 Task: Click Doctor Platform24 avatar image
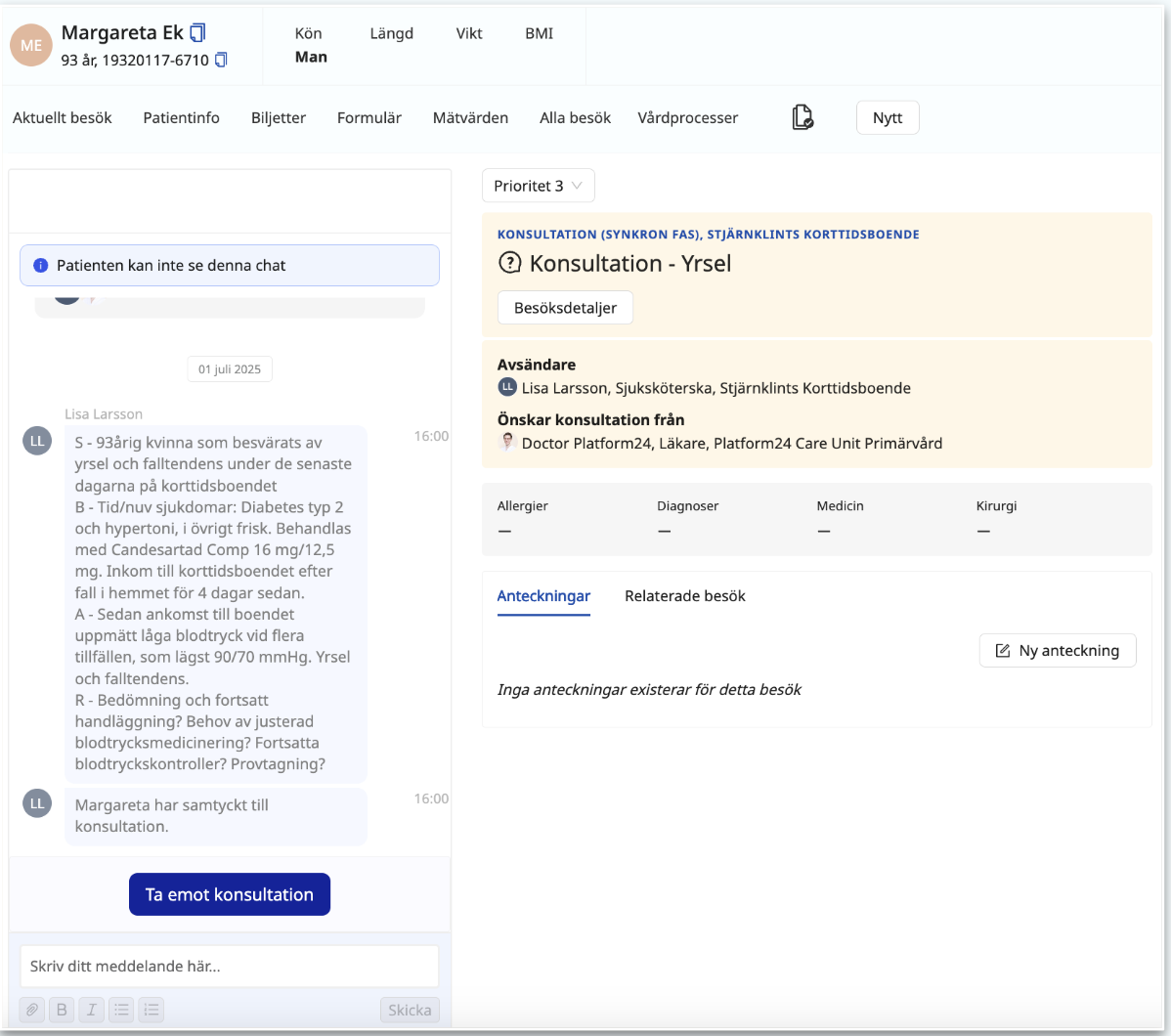(x=507, y=442)
